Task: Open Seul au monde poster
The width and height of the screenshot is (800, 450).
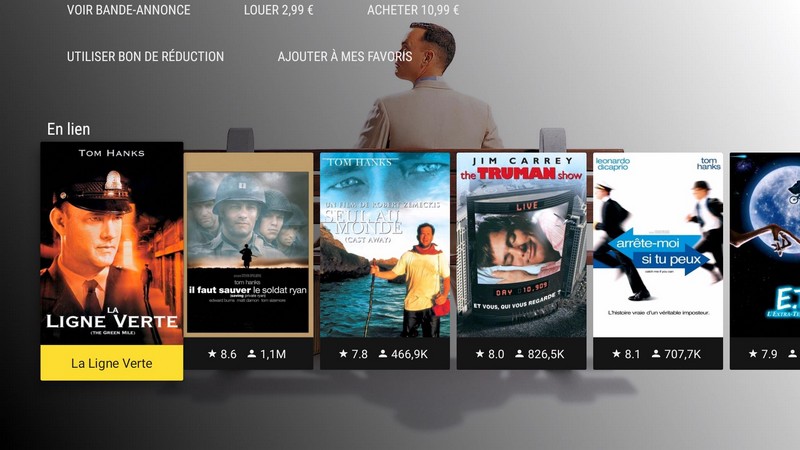Action: [x=385, y=245]
